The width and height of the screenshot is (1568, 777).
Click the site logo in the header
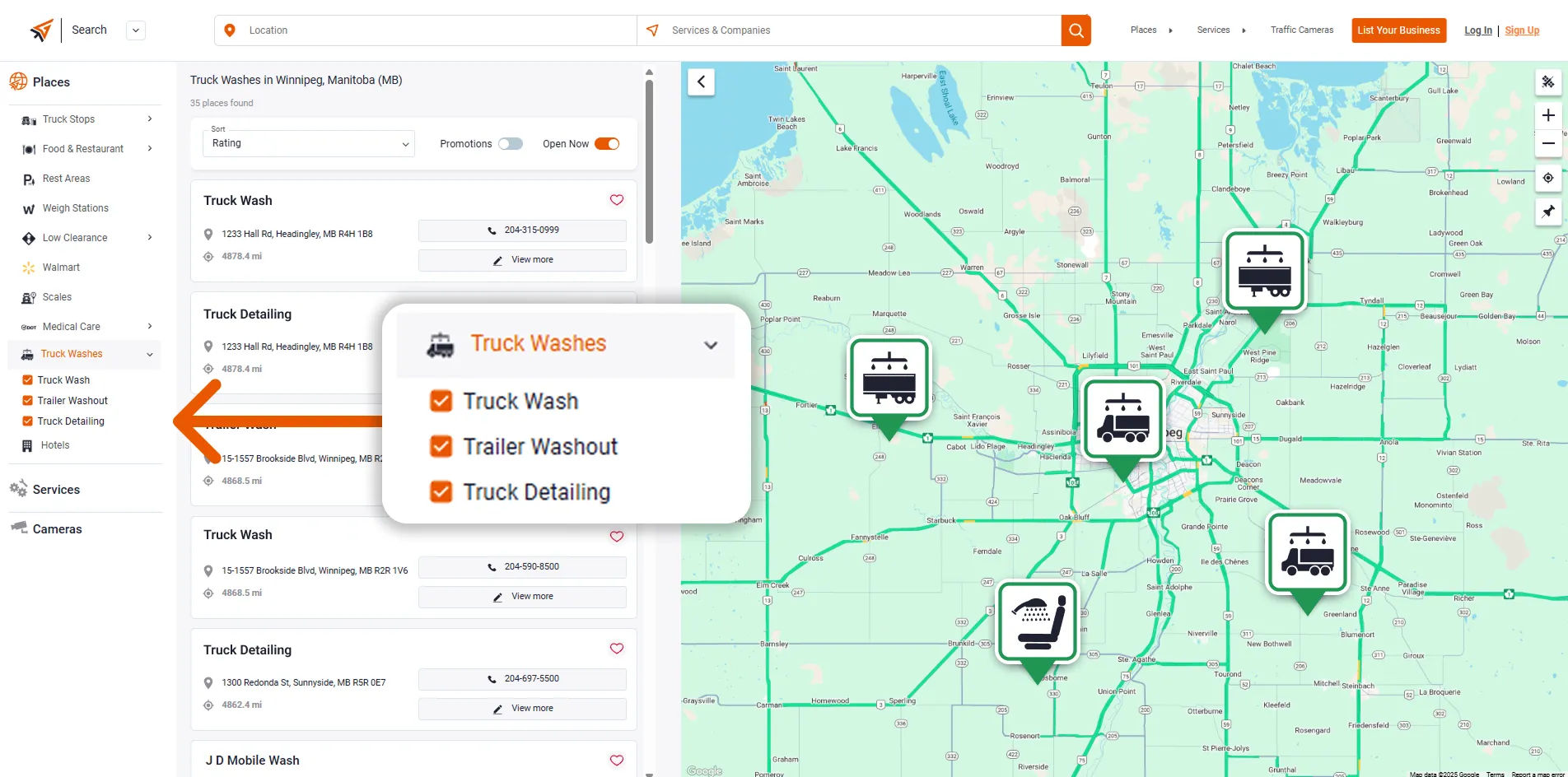point(41,30)
